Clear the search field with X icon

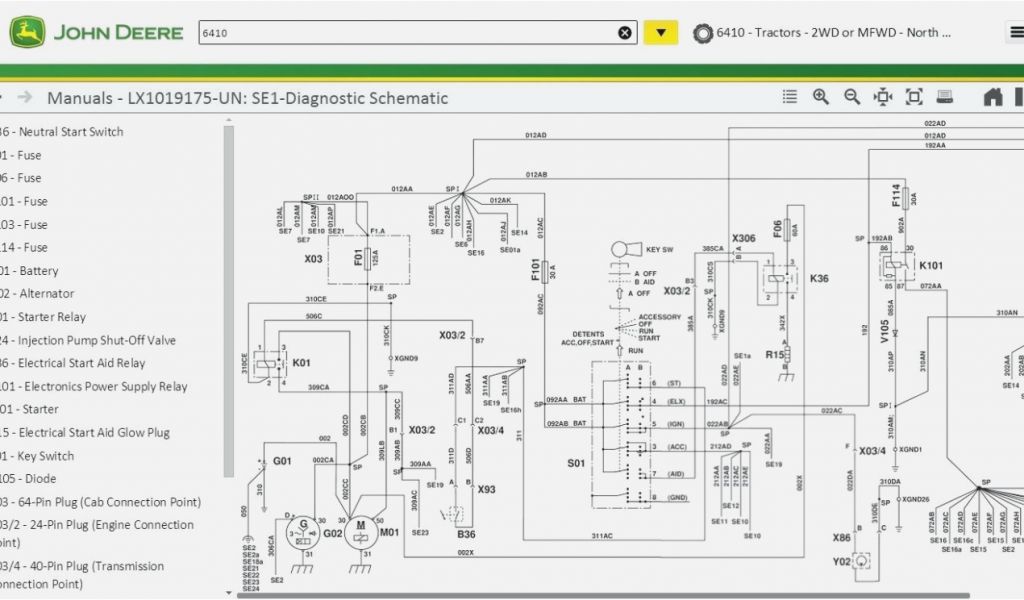(x=625, y=33)
